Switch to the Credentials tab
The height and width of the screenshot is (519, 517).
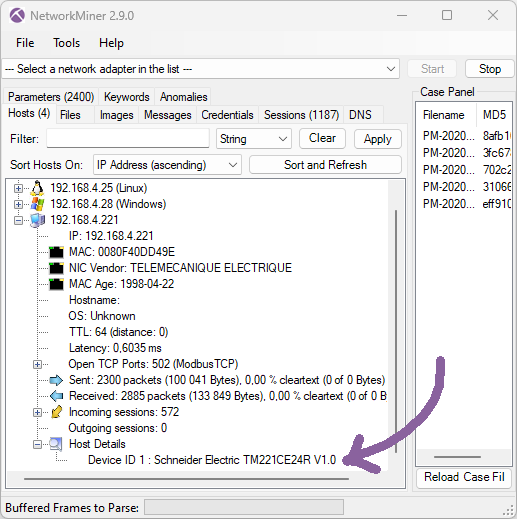(x=227, y=115)
